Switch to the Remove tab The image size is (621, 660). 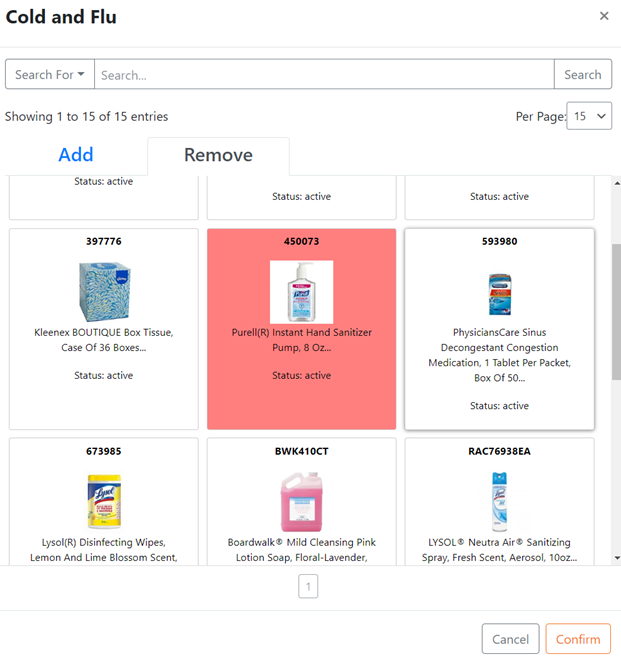pyautogui.click(x=218, y=155)
